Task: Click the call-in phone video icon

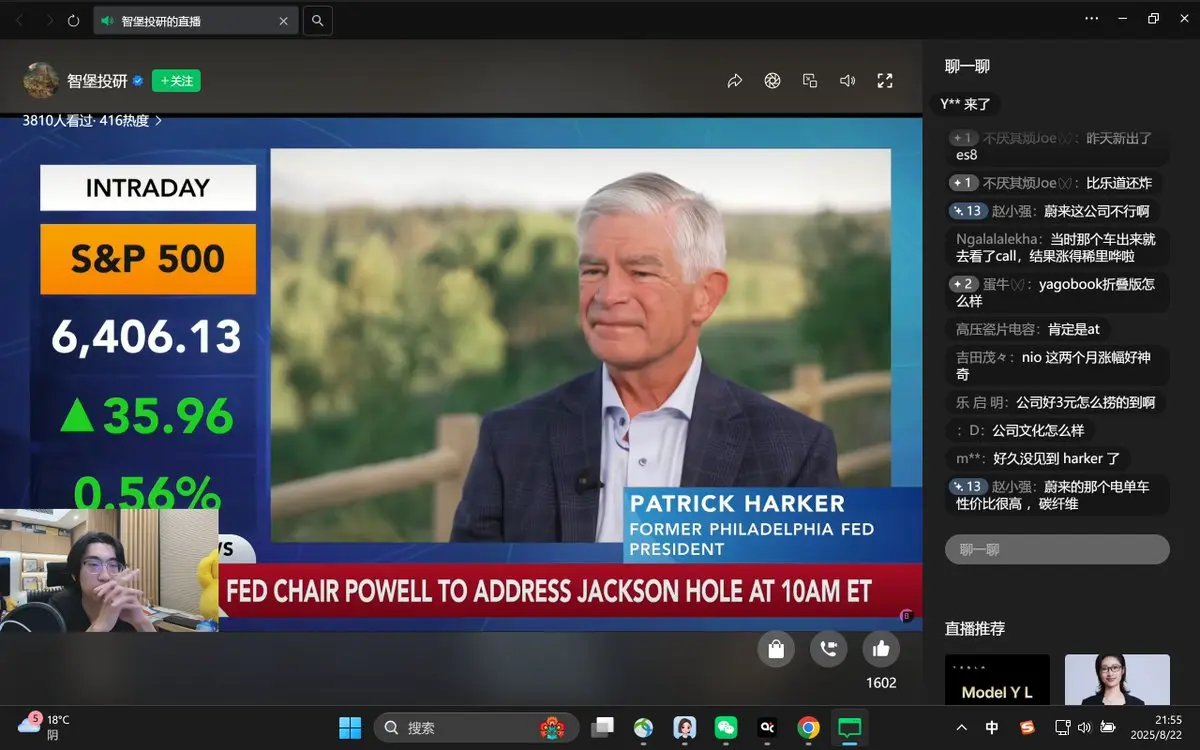Action: pos(829,649)
